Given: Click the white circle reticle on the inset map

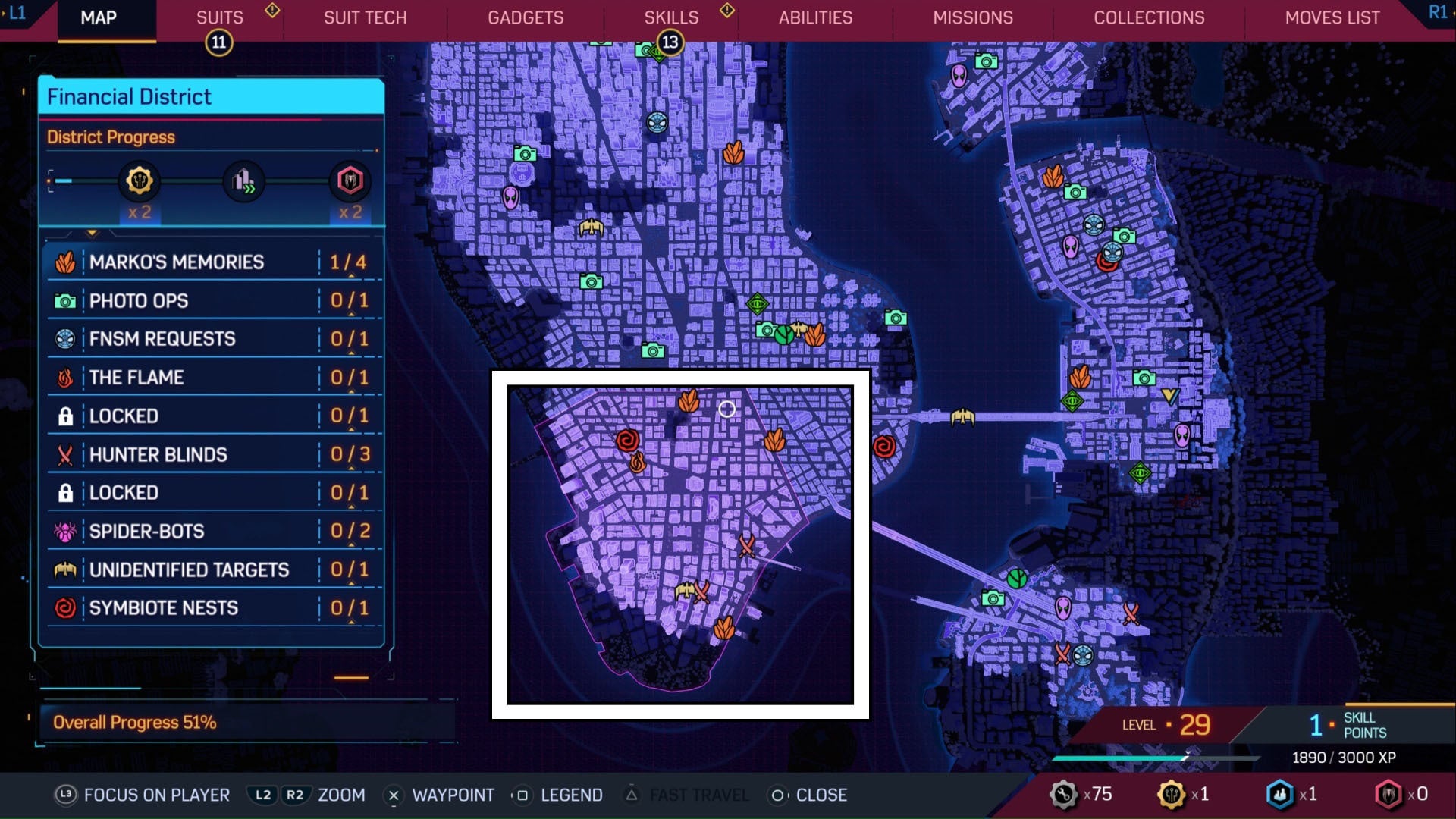Looking at the screenshot, I should tap(727, 409).
